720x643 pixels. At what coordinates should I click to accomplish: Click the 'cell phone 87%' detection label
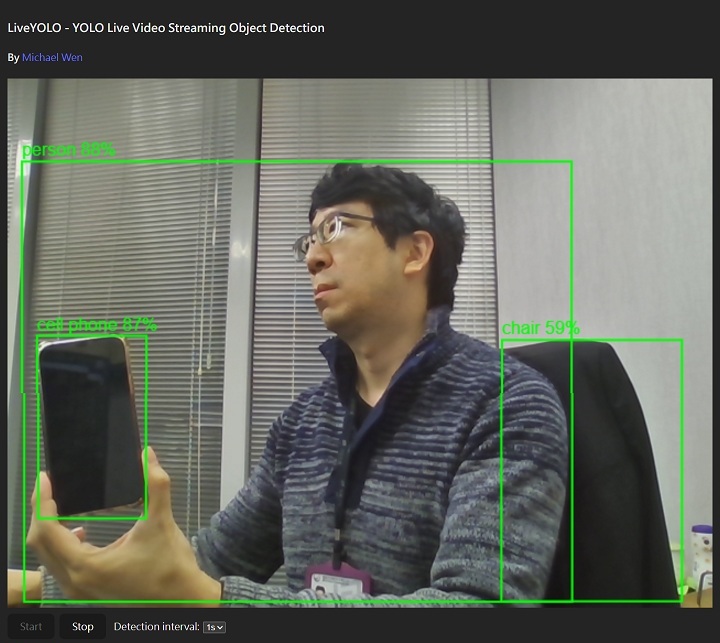97,325
